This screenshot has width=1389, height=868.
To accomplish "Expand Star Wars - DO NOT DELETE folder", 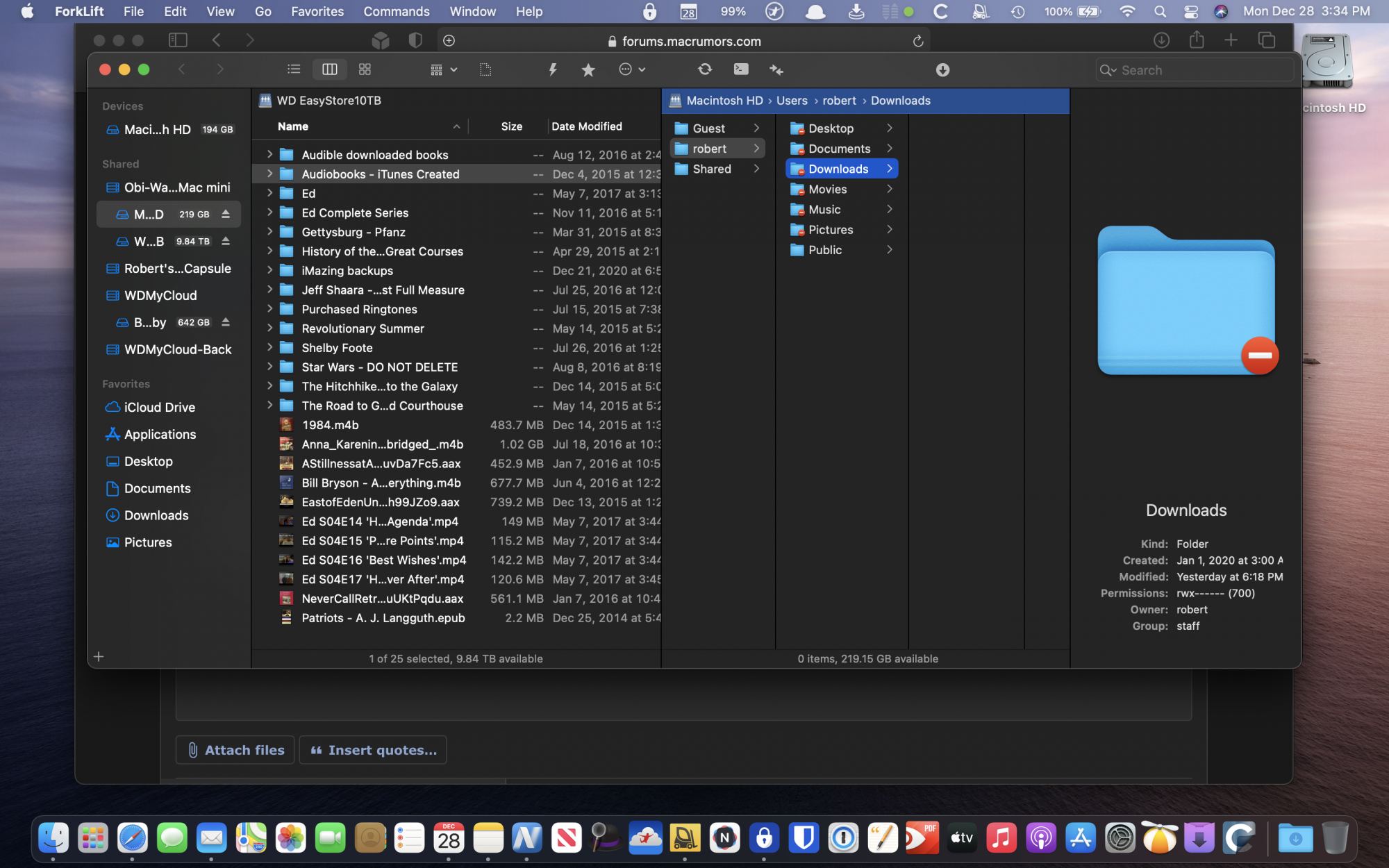I will click(x=269, y=367).
